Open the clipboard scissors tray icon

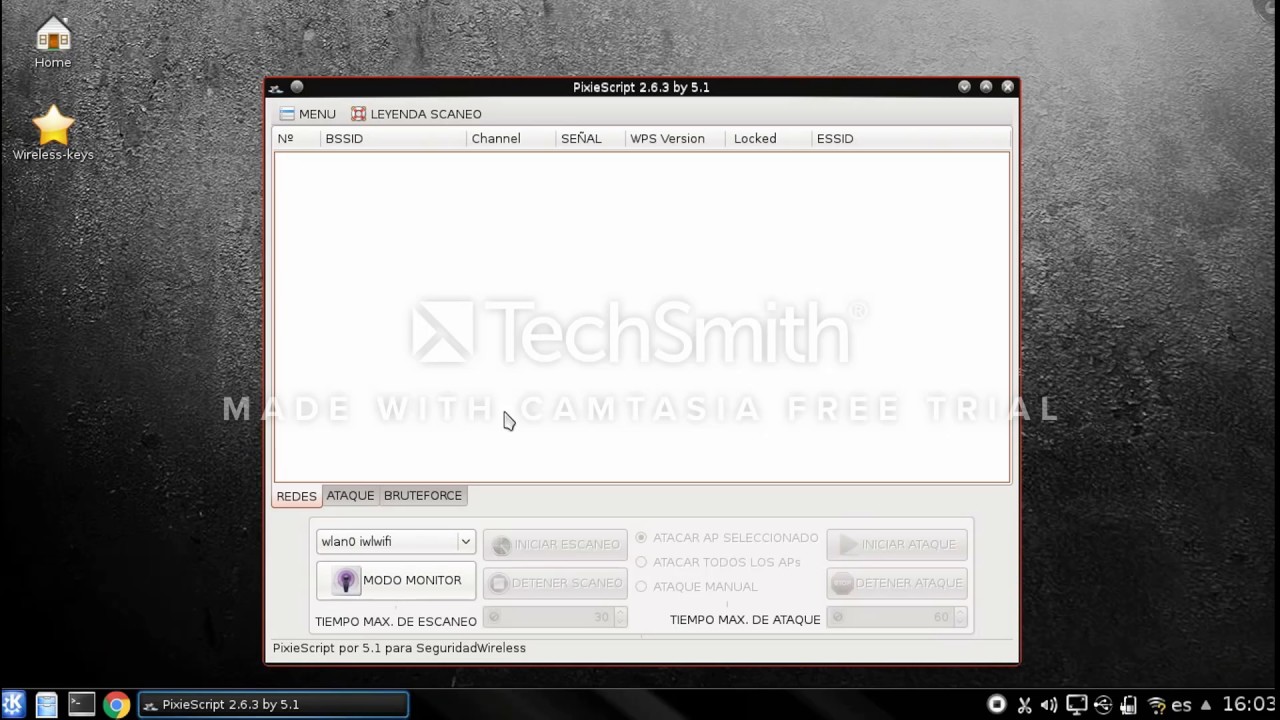[1024, 705]
